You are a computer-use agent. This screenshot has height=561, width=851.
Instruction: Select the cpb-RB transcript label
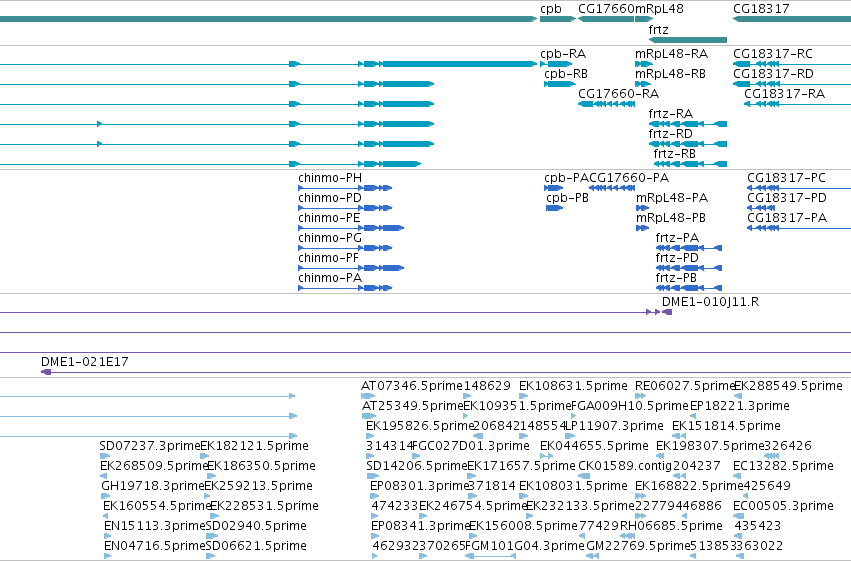pyautogui.click(x=566, y=74)
